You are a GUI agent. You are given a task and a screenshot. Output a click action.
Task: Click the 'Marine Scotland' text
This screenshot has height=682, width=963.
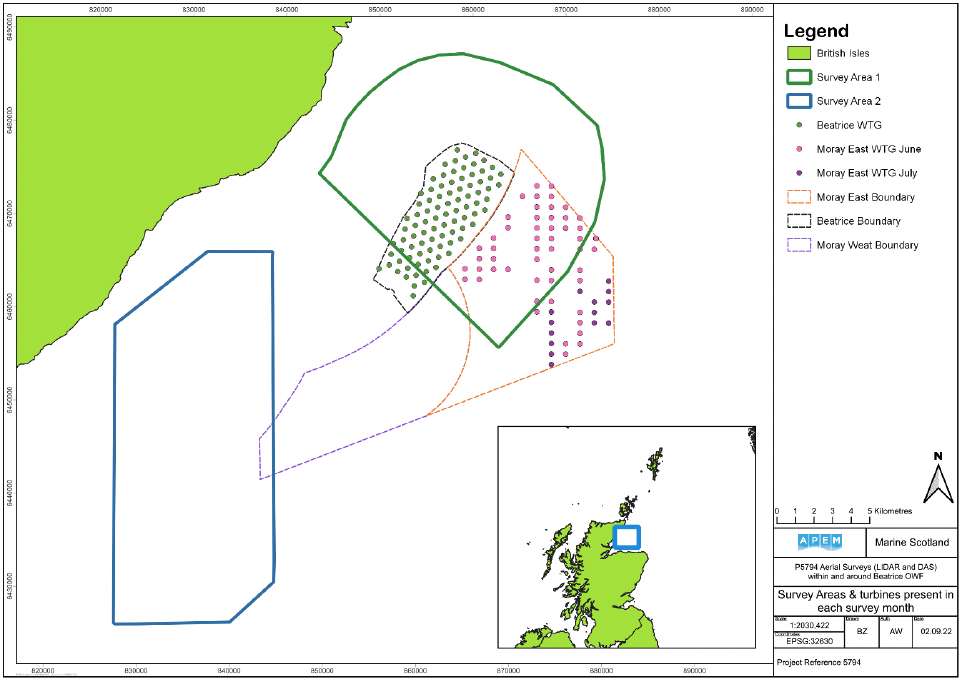click(911, 543)
